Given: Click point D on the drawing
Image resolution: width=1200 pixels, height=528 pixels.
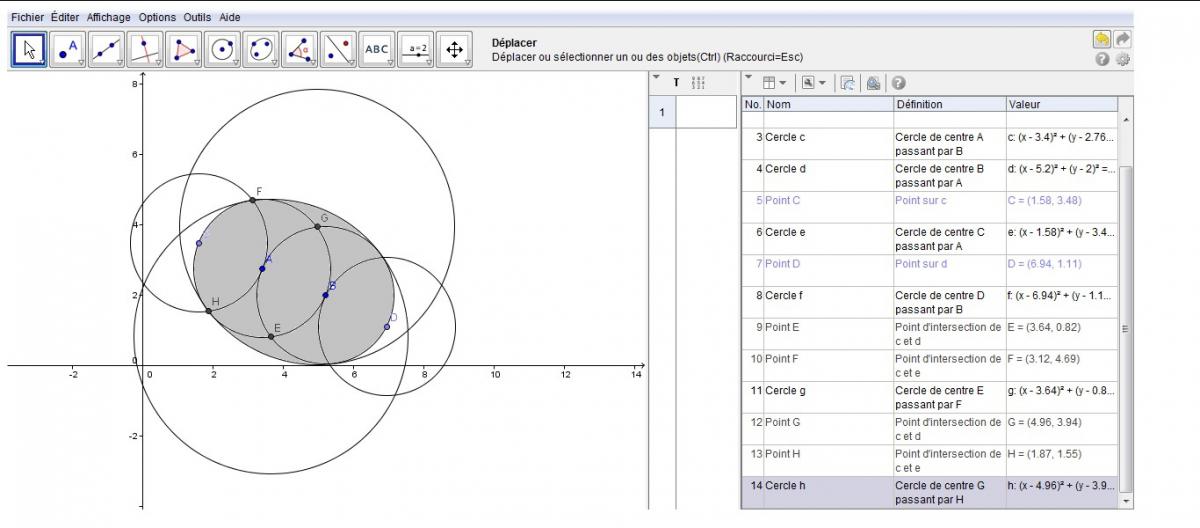Looking at the screenshot, I should (x=387, y=326).
